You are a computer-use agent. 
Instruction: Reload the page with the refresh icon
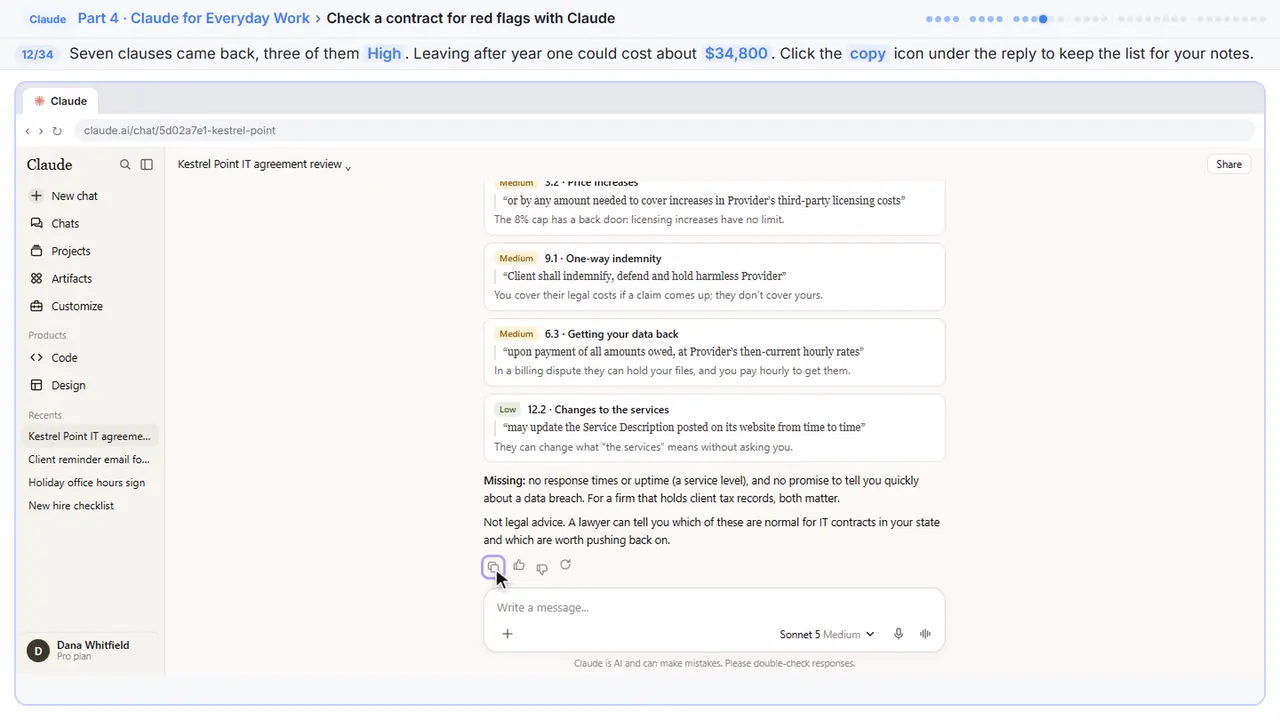click(57, 131)
